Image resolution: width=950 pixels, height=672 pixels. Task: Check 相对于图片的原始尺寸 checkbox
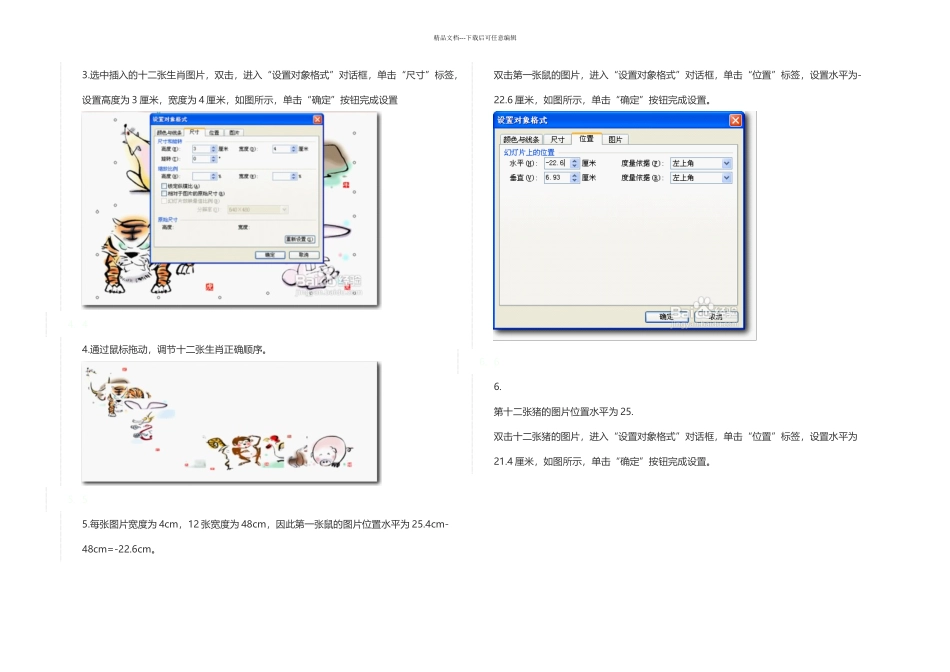(164, 193)
